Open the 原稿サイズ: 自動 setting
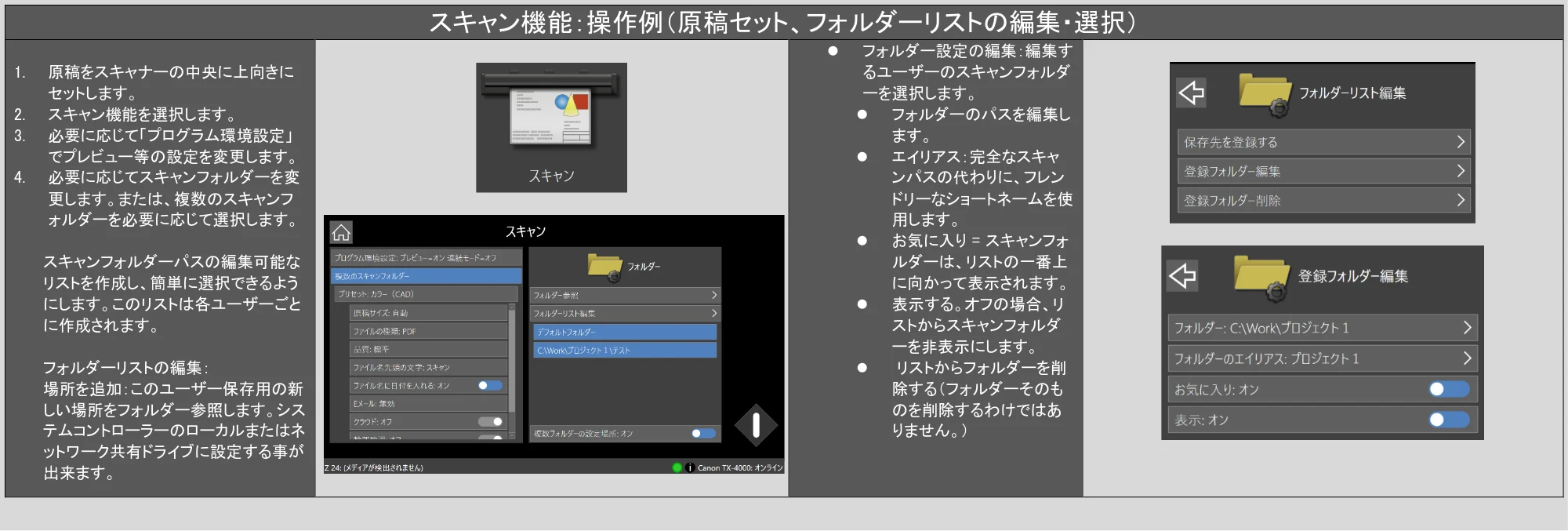The width and height of the screenshot is (1568, 531). [x=429, y=313]
